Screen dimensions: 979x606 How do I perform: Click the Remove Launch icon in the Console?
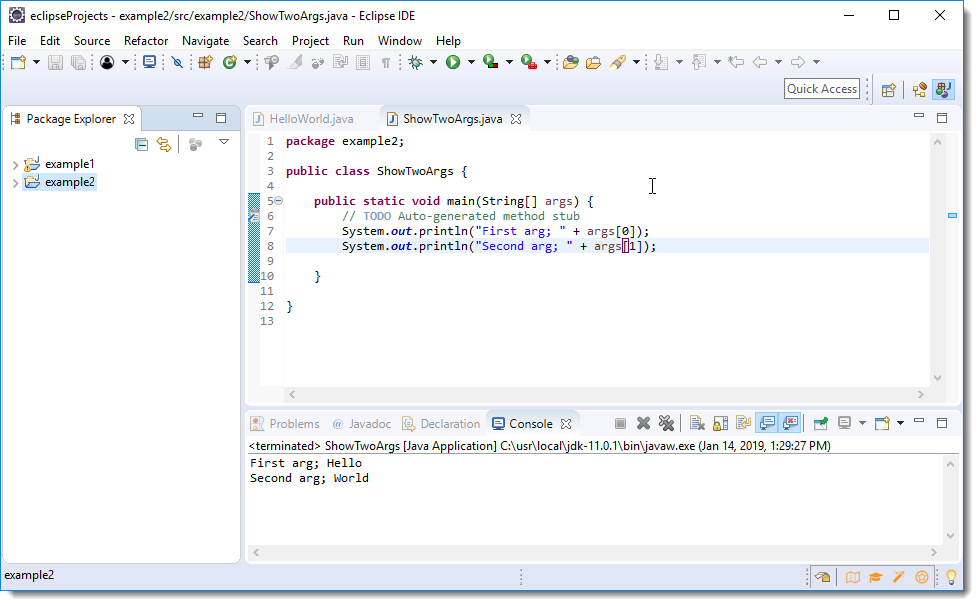[643, 423]
